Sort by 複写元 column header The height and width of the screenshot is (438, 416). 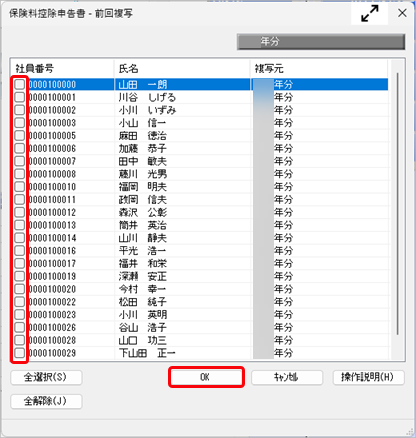(319, 69)
